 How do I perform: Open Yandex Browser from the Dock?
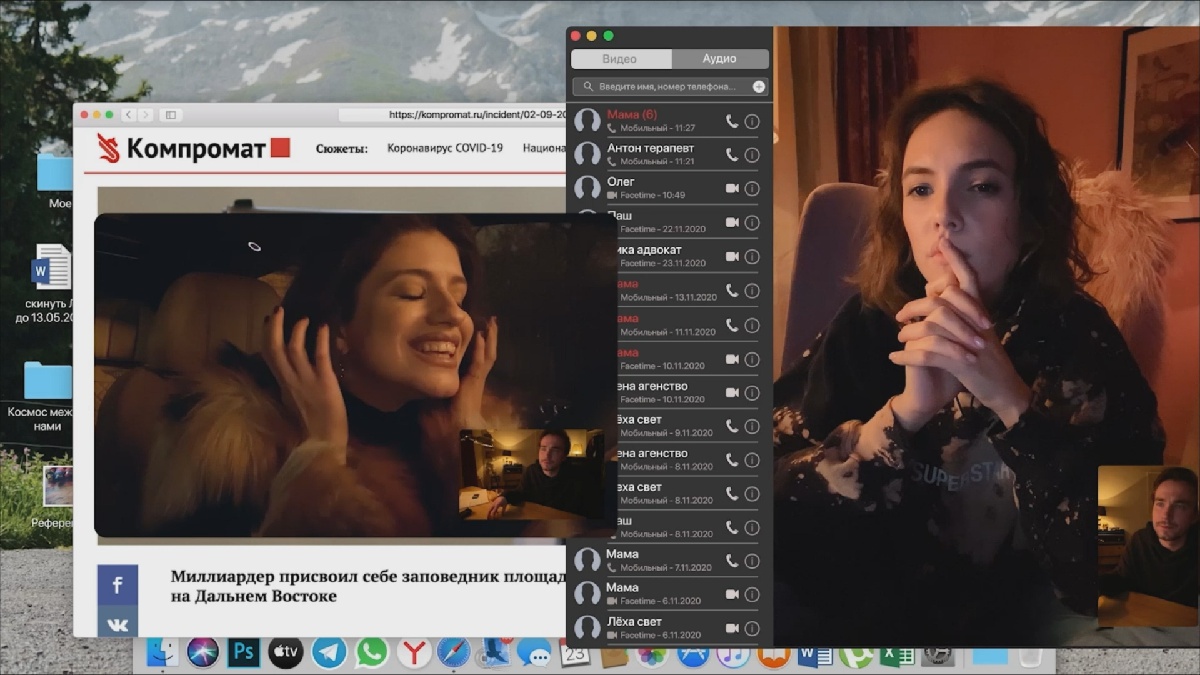(414, 653)
